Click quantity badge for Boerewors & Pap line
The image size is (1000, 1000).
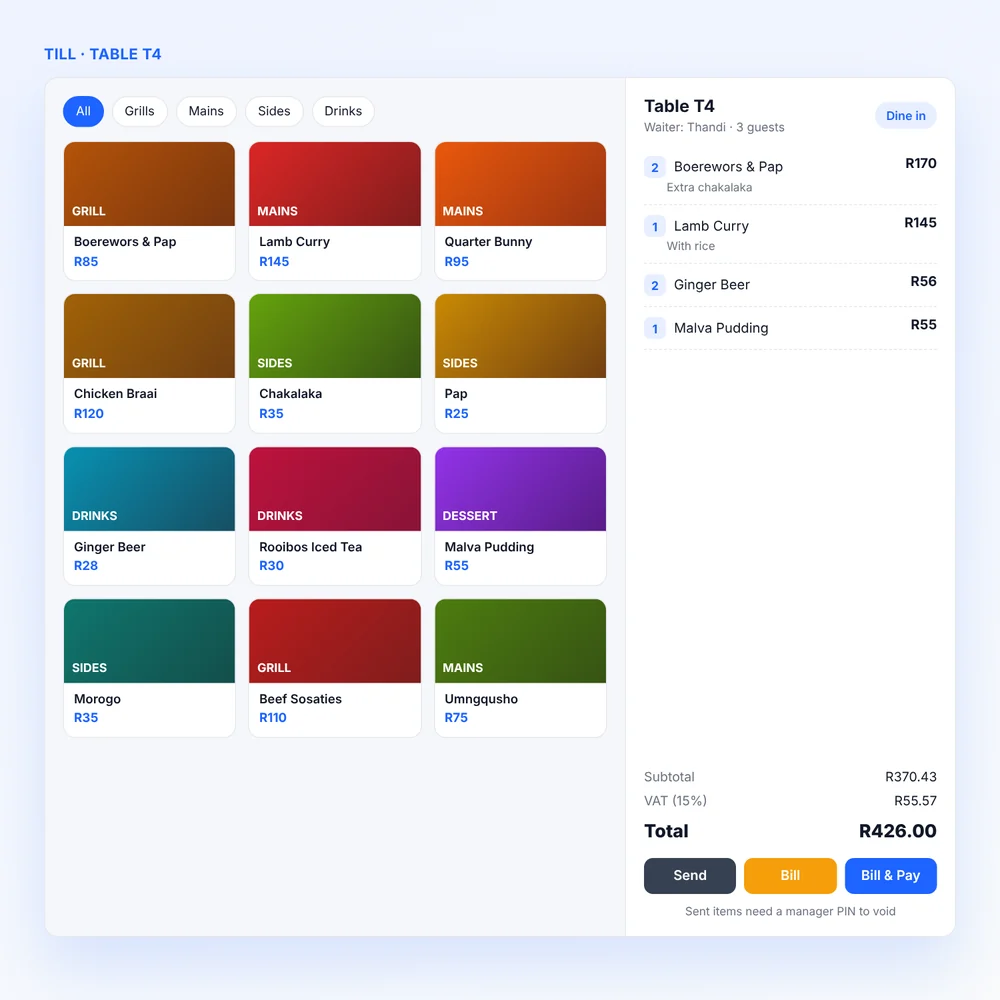[x=654, y=167]
